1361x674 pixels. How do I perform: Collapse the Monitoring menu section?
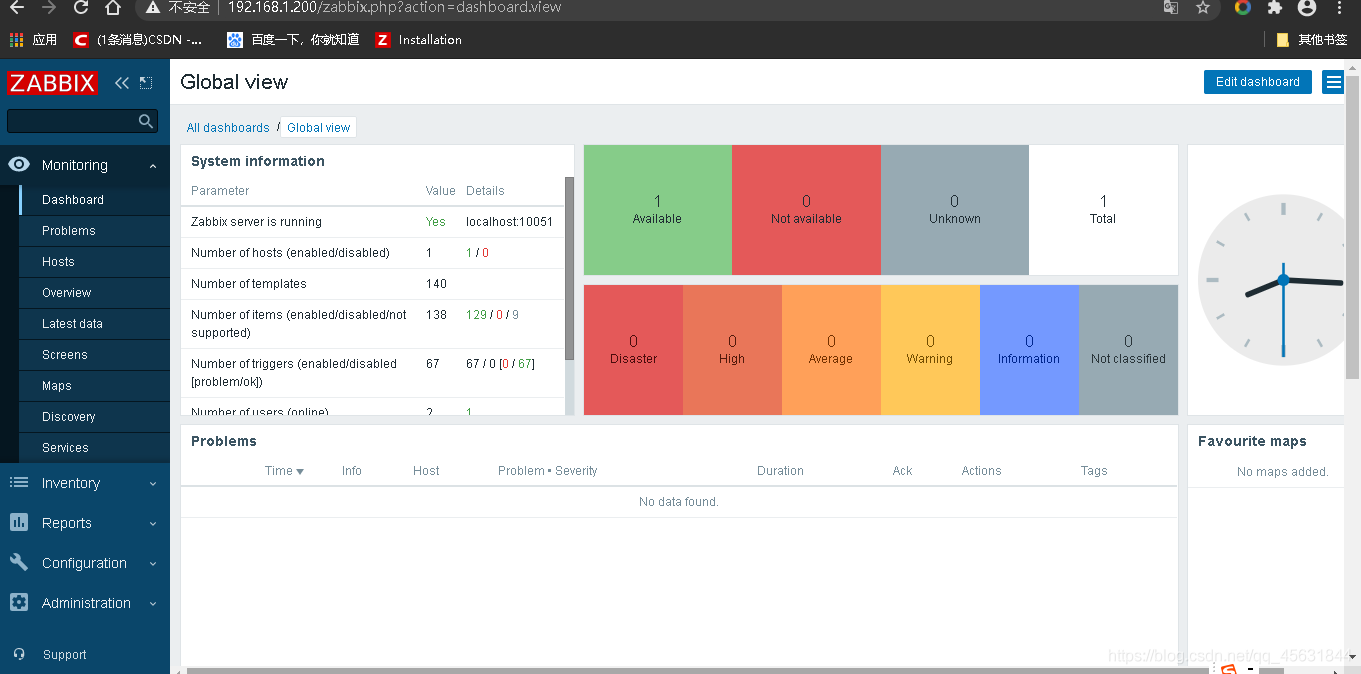pos(153,166)
